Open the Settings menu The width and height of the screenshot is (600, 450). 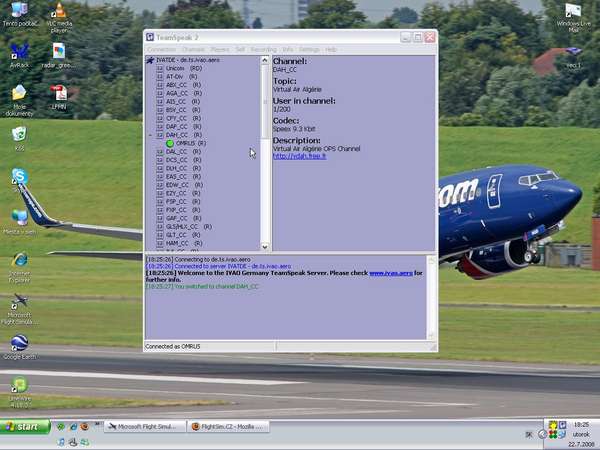tap(309, 50)
